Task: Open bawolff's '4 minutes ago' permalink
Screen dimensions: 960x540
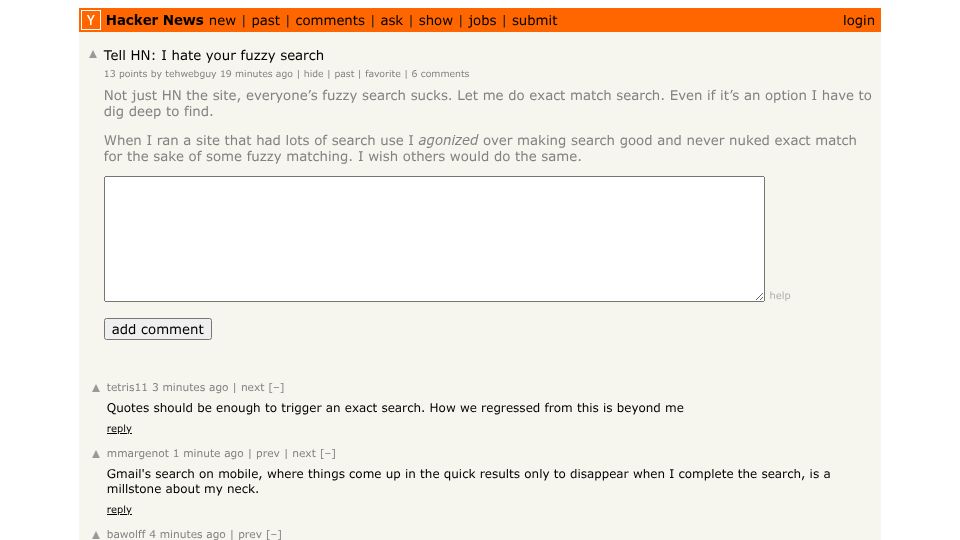Action: [187, 534]
